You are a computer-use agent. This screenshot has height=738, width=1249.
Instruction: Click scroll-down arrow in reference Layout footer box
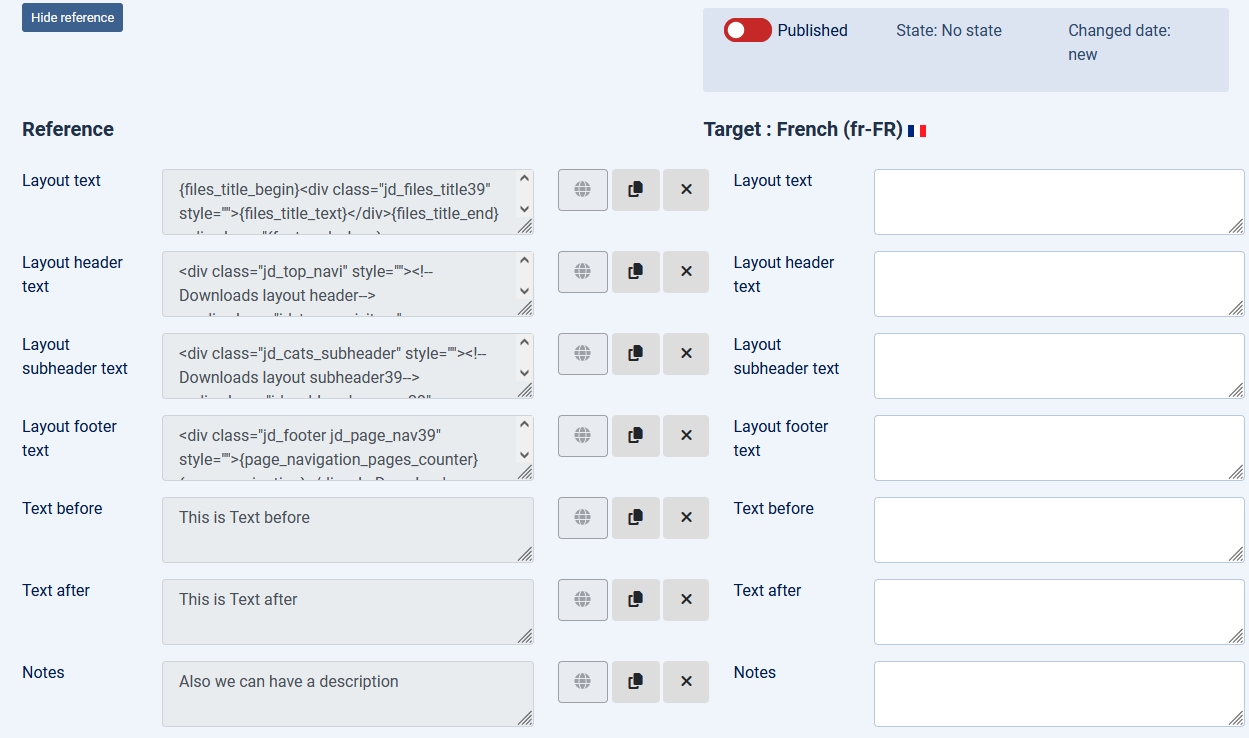(x=525, y=455)
